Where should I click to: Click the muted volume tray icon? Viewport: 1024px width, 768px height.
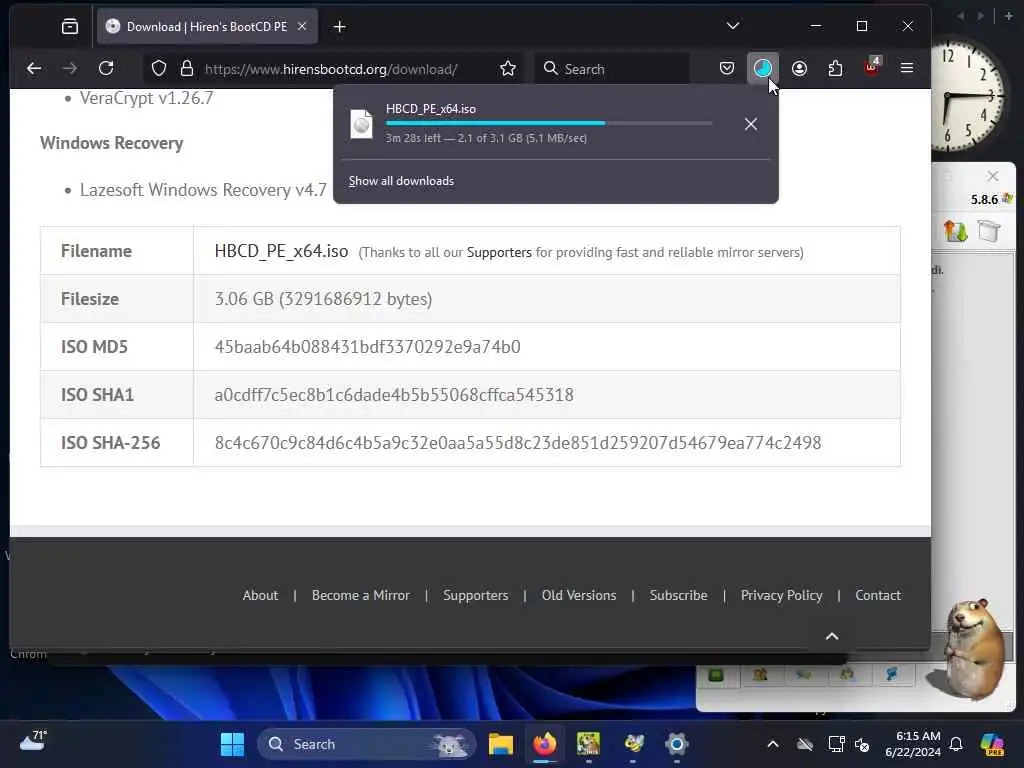tap(862, 744)
